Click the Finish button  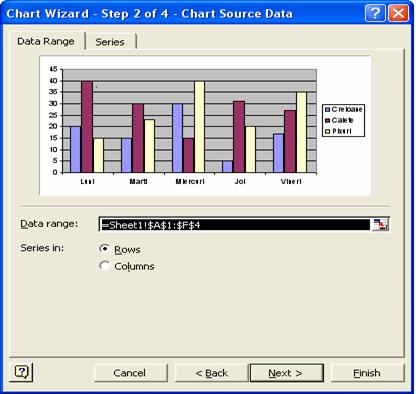367,373
